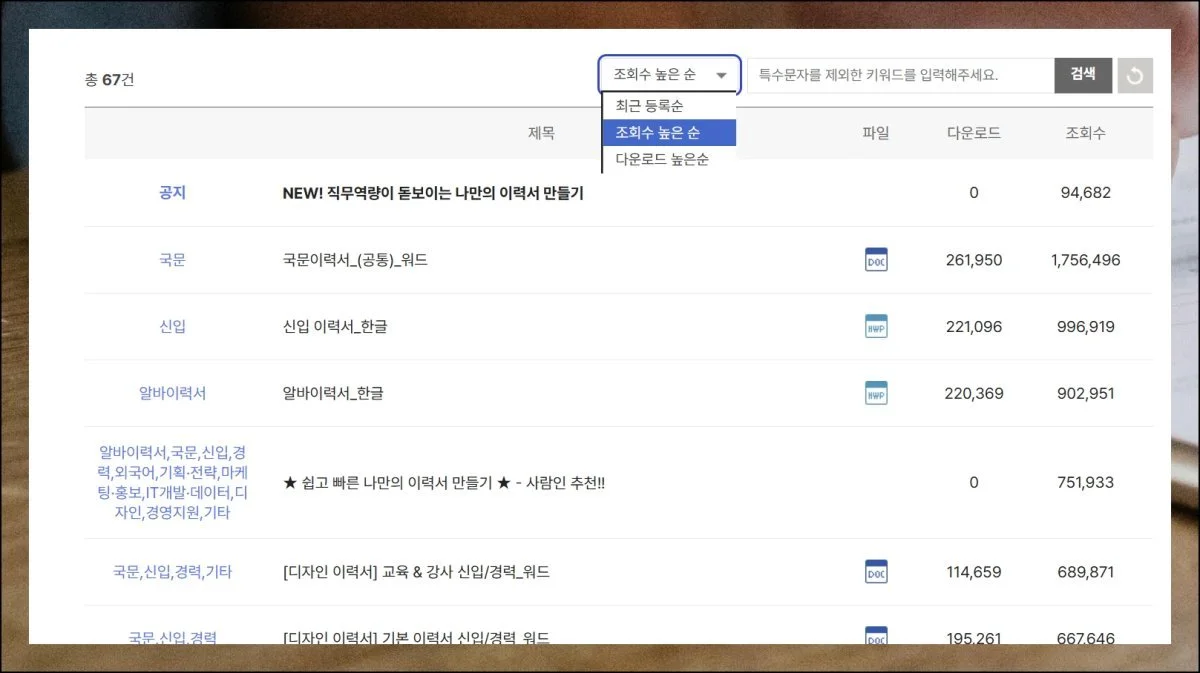
Task: Click the refresh icon beside the 검색 button
Action: [1135, 74]
